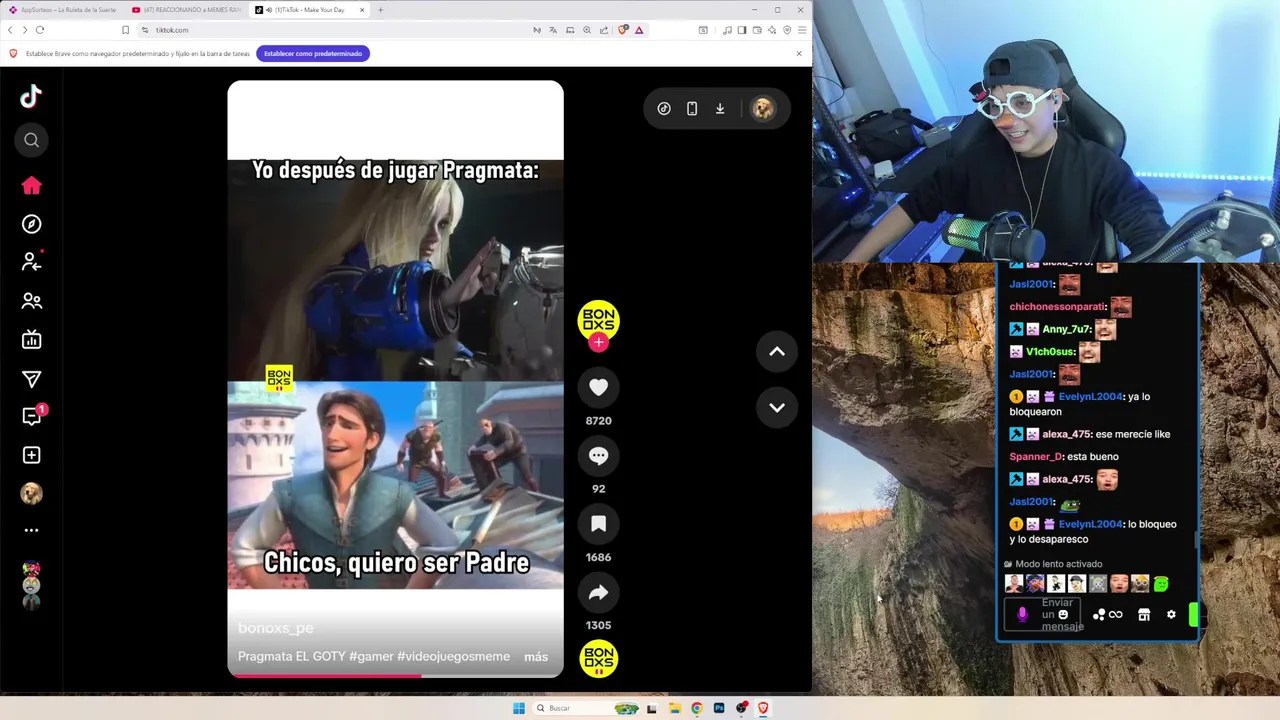Open Friends icon in TikTok sidebar
The image size is (1280, 720).
31,301
